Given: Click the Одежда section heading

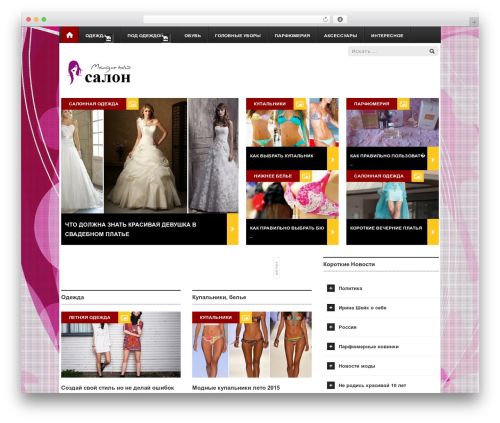Looking at the screenshot, I should (73, 297).
